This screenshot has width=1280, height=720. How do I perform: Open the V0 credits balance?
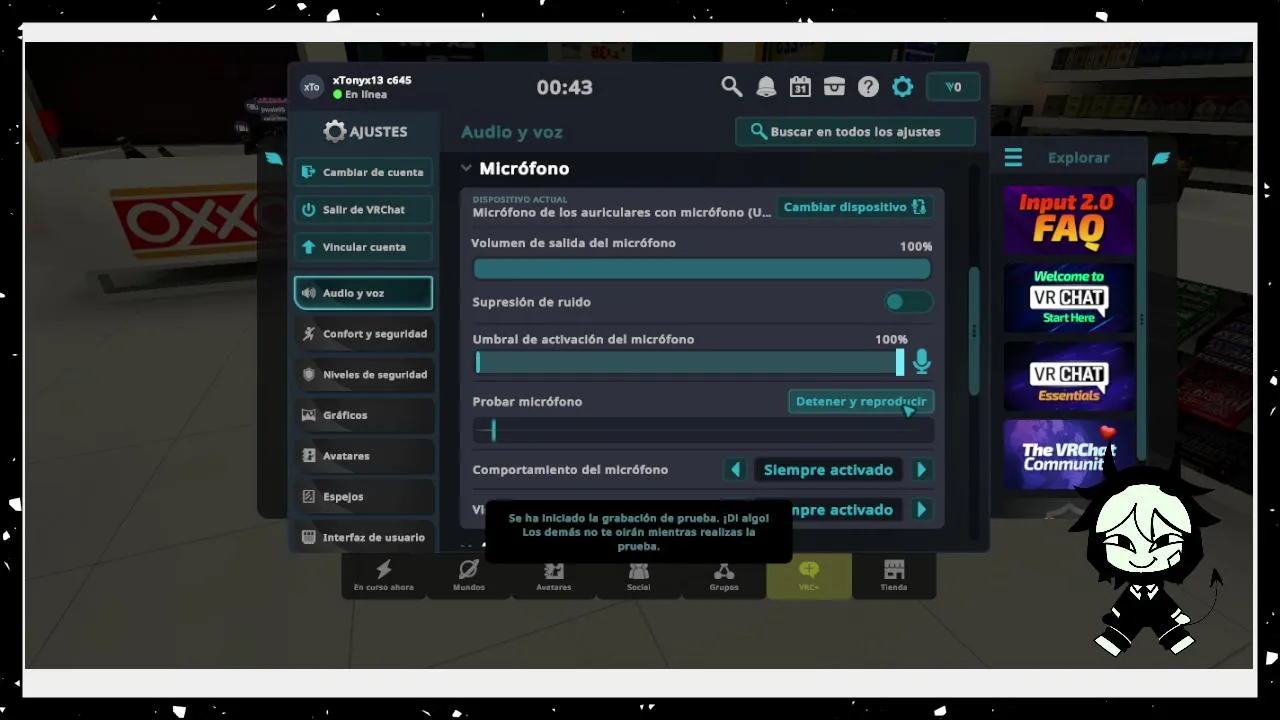click(x=953, y=87)
